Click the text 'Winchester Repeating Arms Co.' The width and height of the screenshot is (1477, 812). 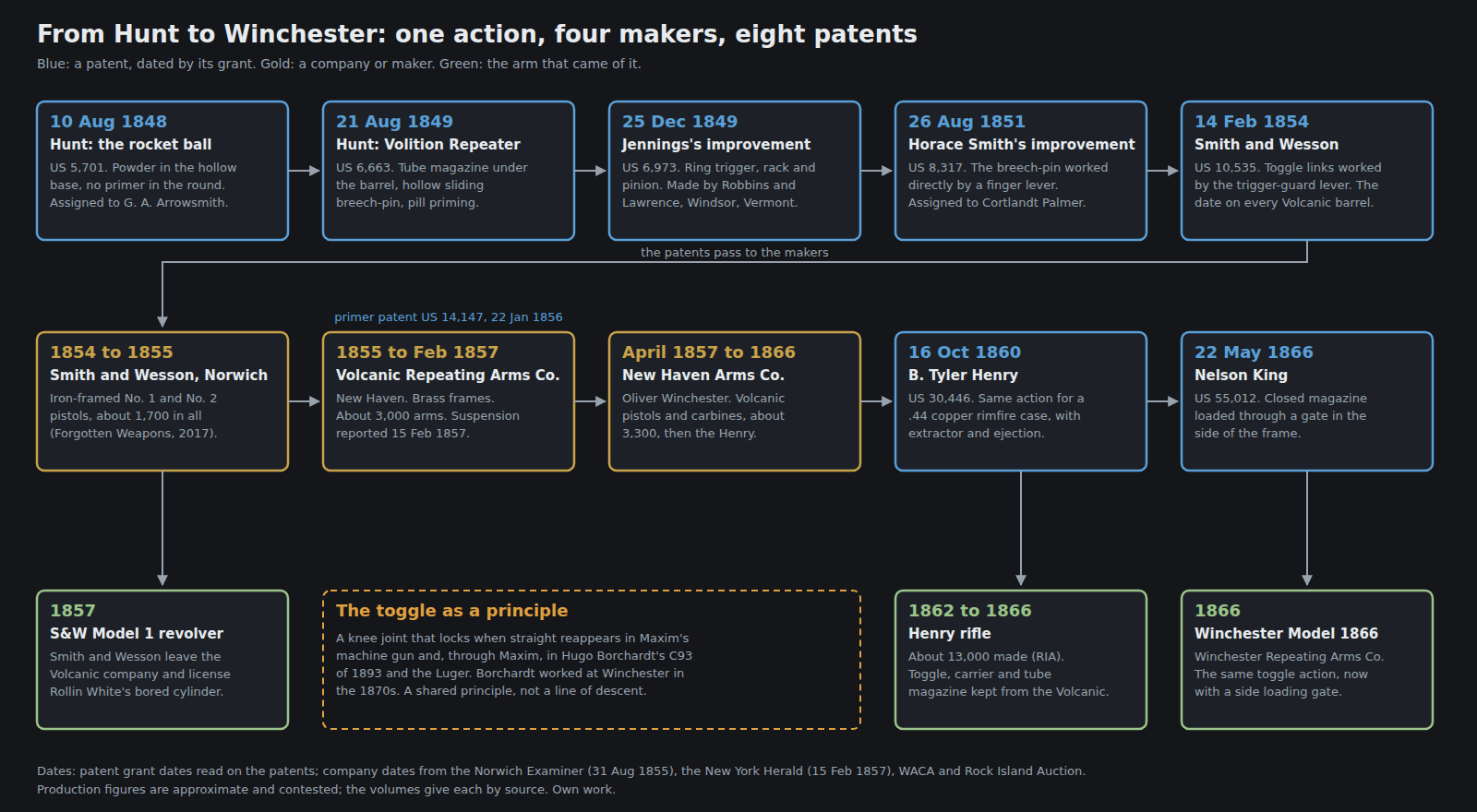(1290, 657)
